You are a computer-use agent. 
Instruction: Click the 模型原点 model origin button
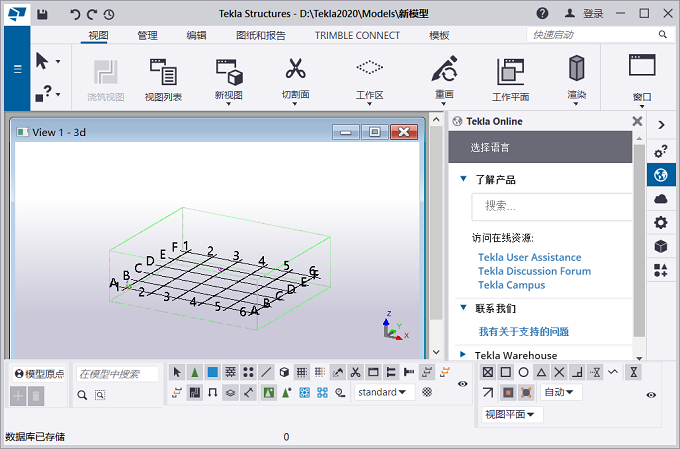pyautogui.click(x=39, y=374)
